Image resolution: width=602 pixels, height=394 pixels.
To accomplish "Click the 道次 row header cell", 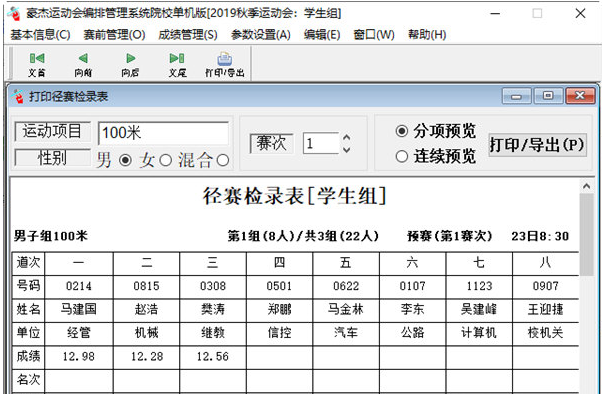I will pos(28,263).
